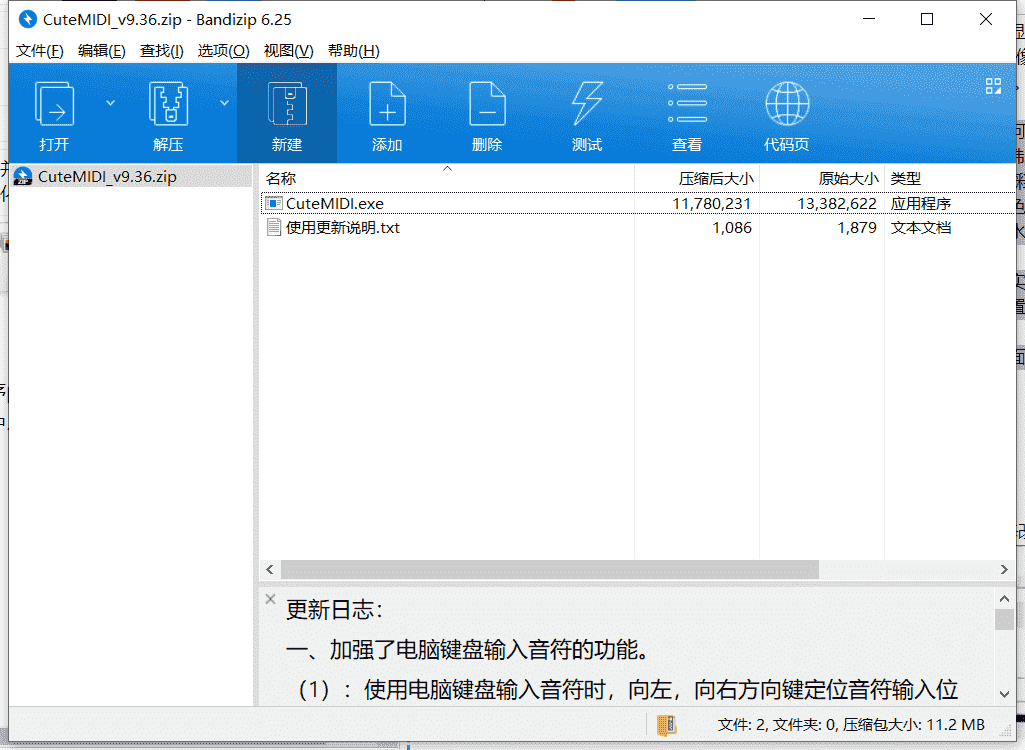
Task: Click the 添加 (Add) file icon
Action: click(x=387, y=104)
